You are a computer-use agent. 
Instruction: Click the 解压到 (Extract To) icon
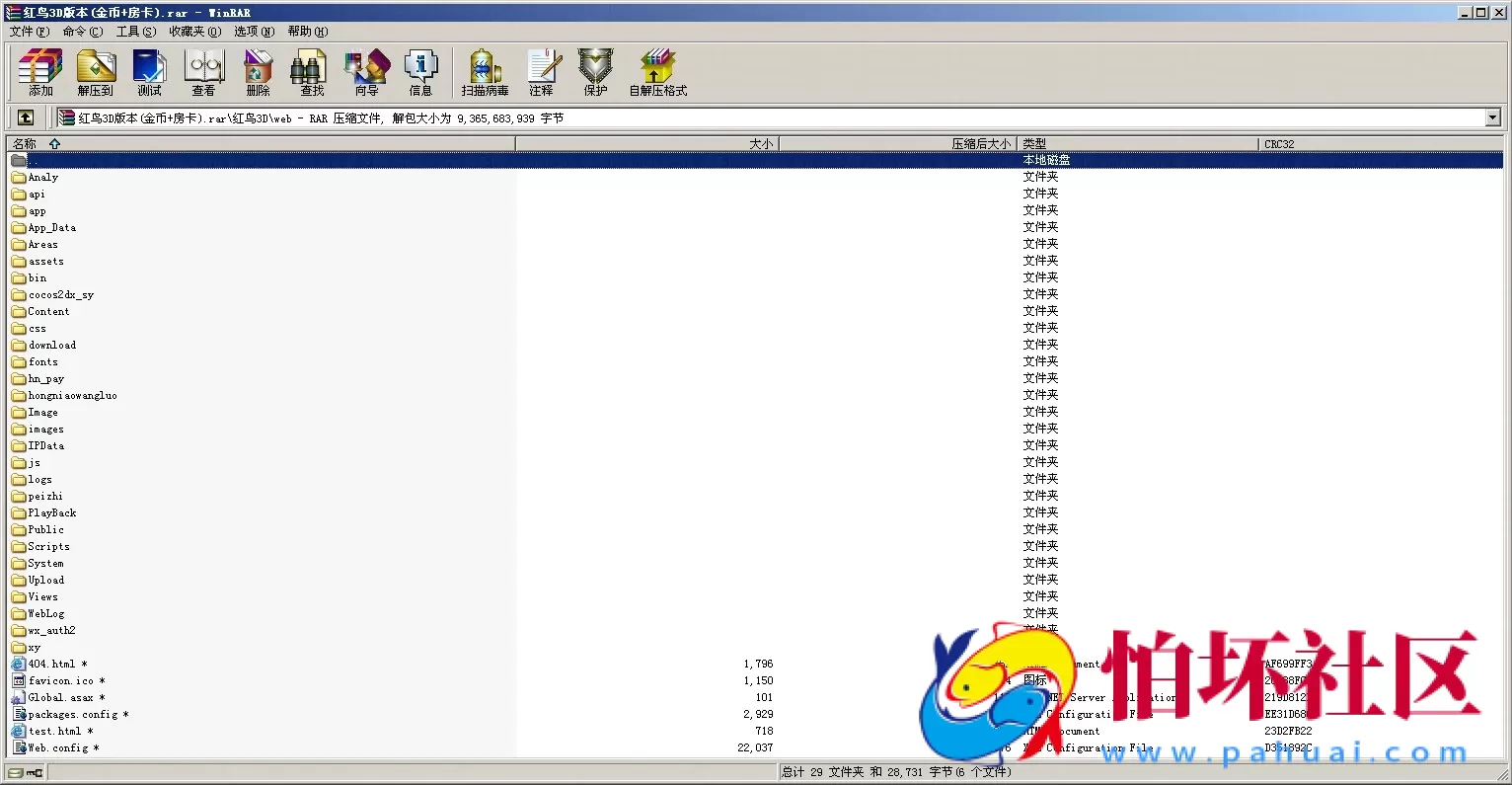point(96,72)
